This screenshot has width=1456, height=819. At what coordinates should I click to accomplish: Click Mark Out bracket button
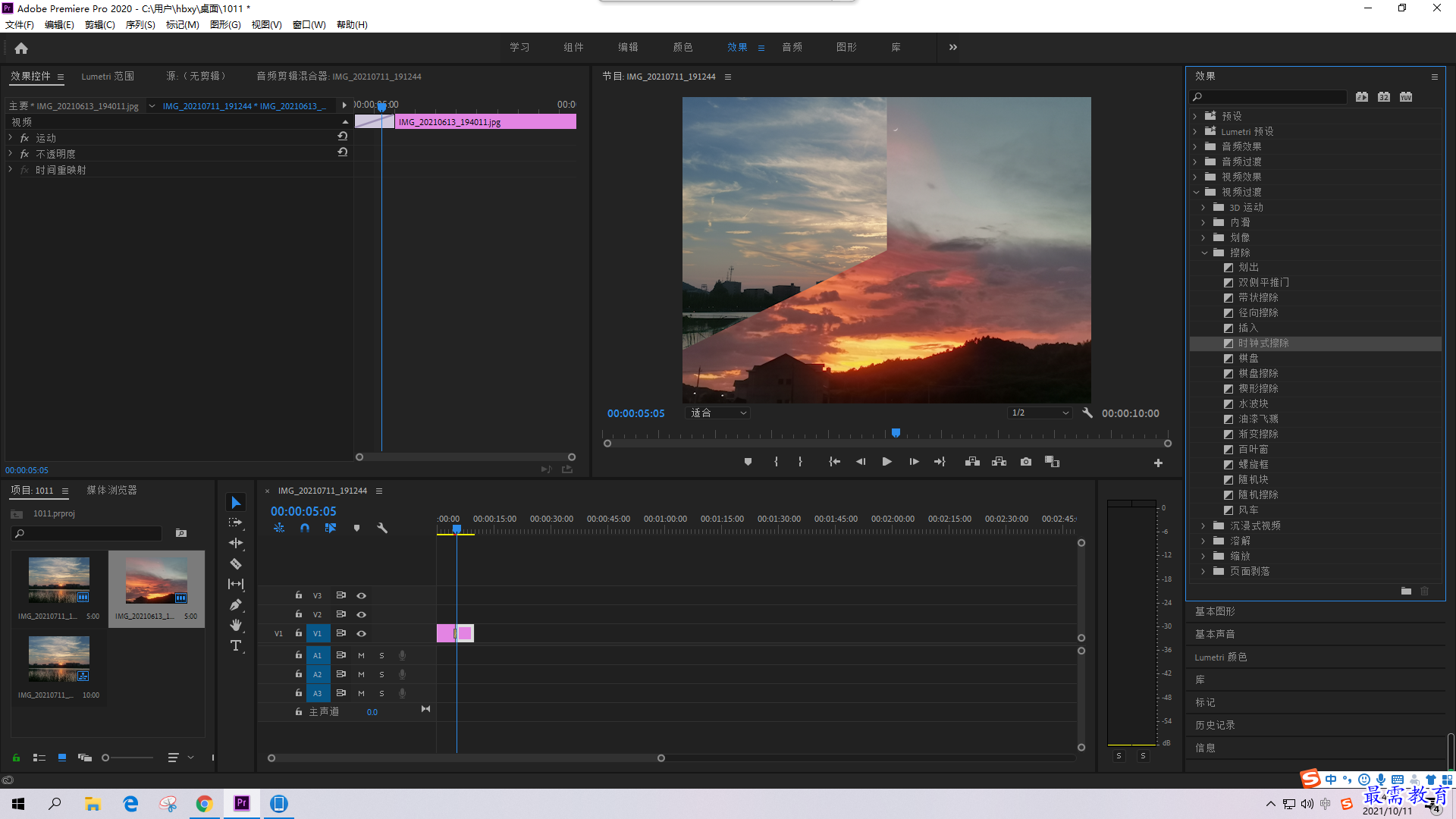(800, 462)
